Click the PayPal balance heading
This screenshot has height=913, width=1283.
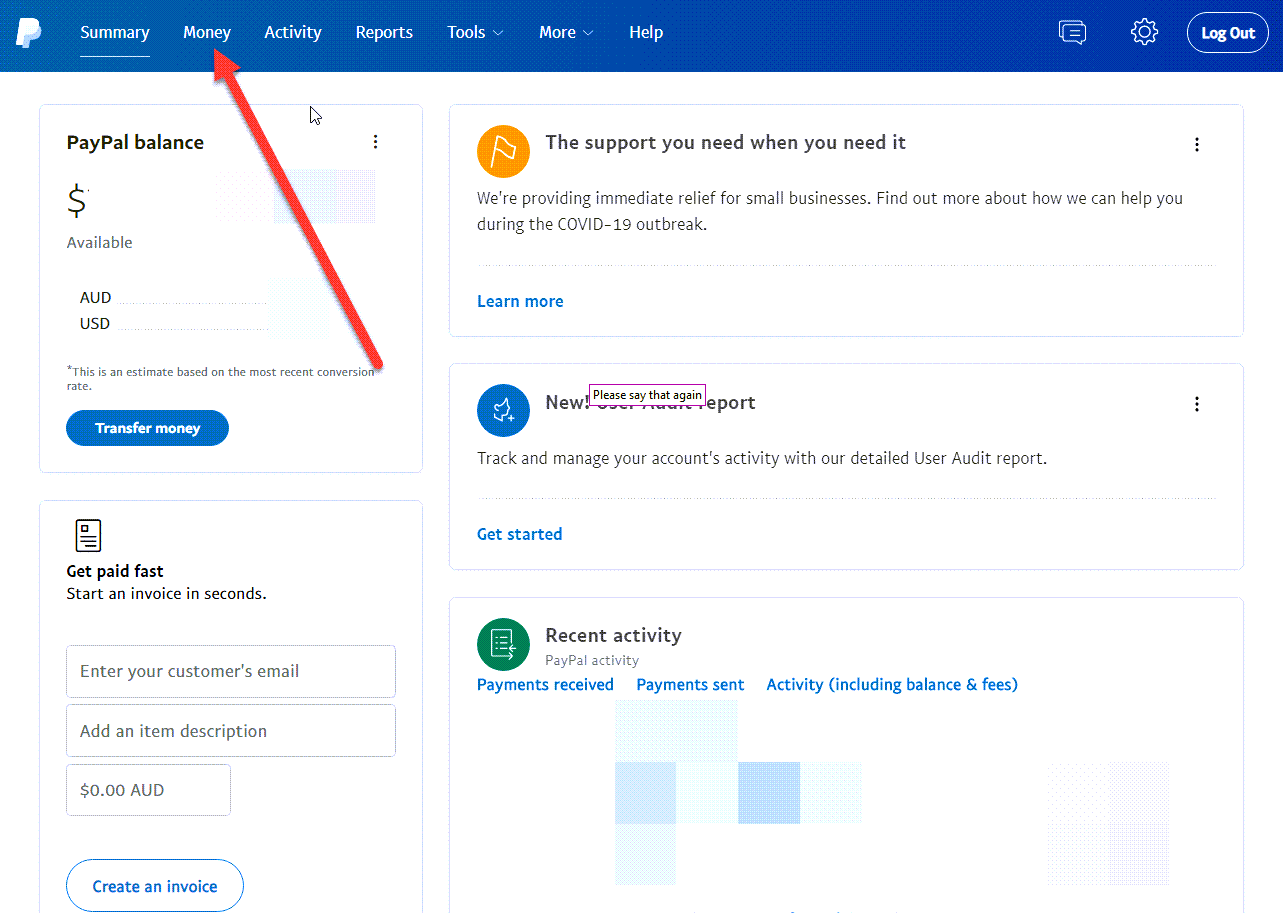point(135,142)
